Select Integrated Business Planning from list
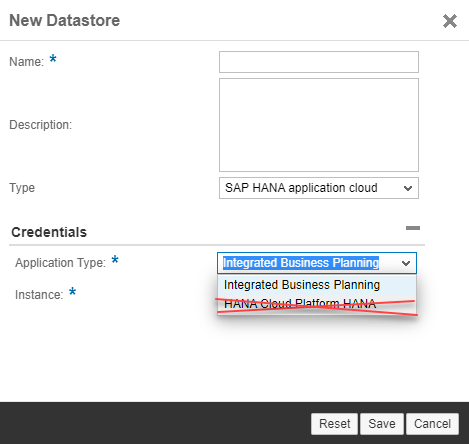 pos(317,285)
